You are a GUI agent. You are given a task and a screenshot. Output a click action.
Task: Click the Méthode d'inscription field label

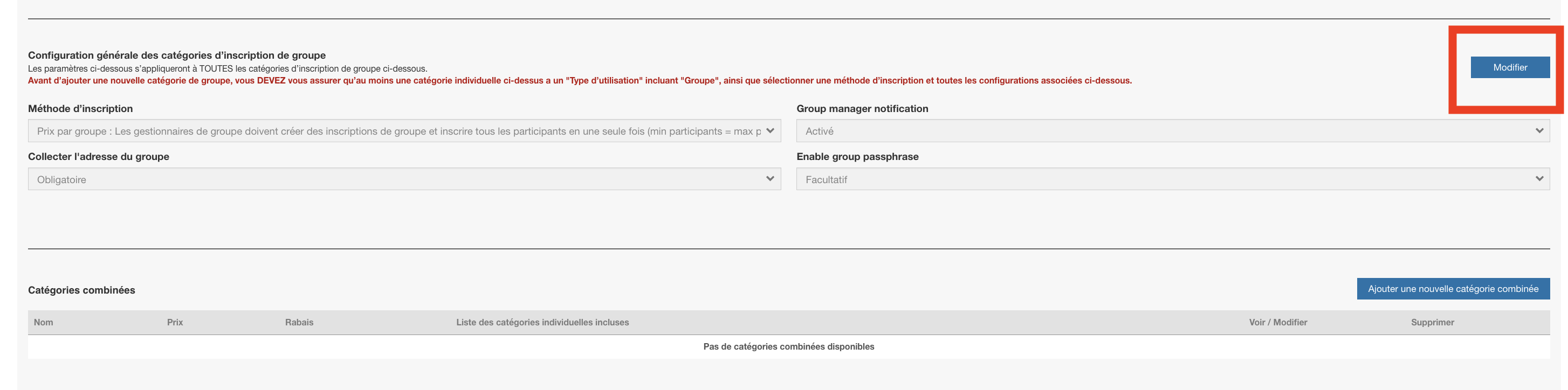[80, 109]
